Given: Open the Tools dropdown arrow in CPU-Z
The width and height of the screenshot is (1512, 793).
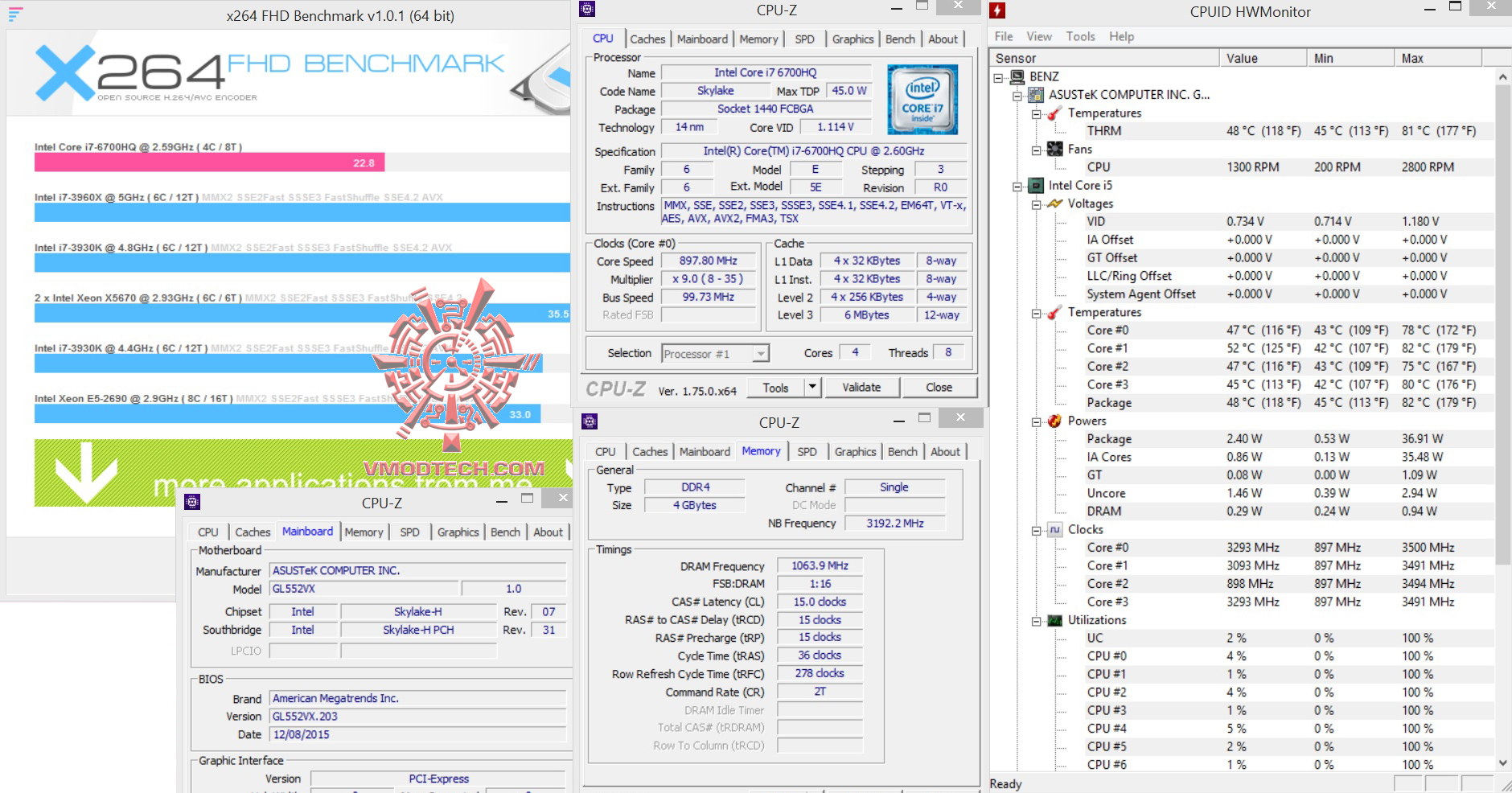Looking at the screenshot, I should (x=812, y=388).
